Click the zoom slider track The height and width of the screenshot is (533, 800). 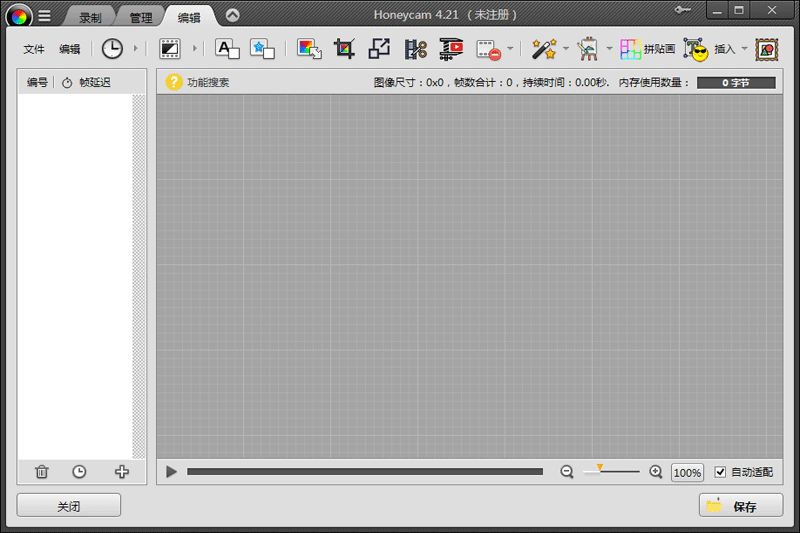pos(611,472)
